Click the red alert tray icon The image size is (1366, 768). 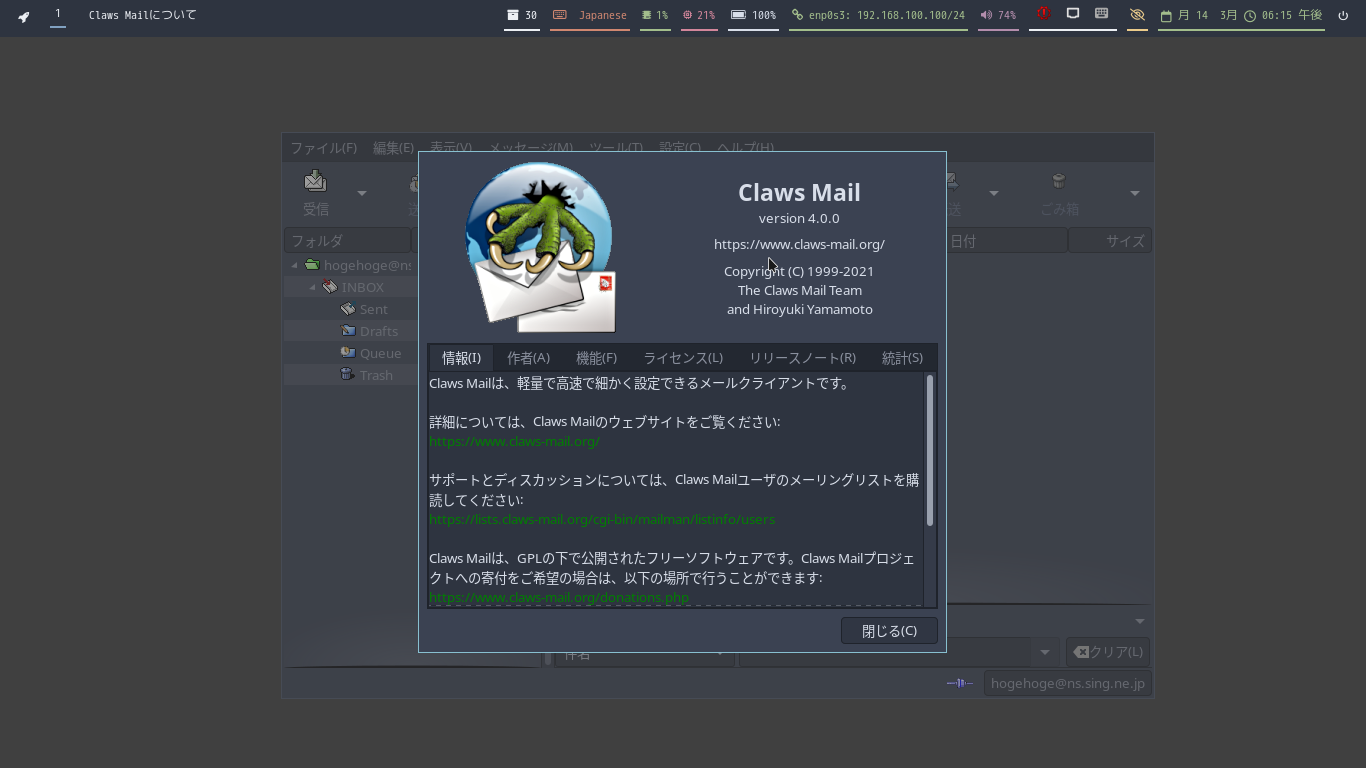click(1044, 14)
